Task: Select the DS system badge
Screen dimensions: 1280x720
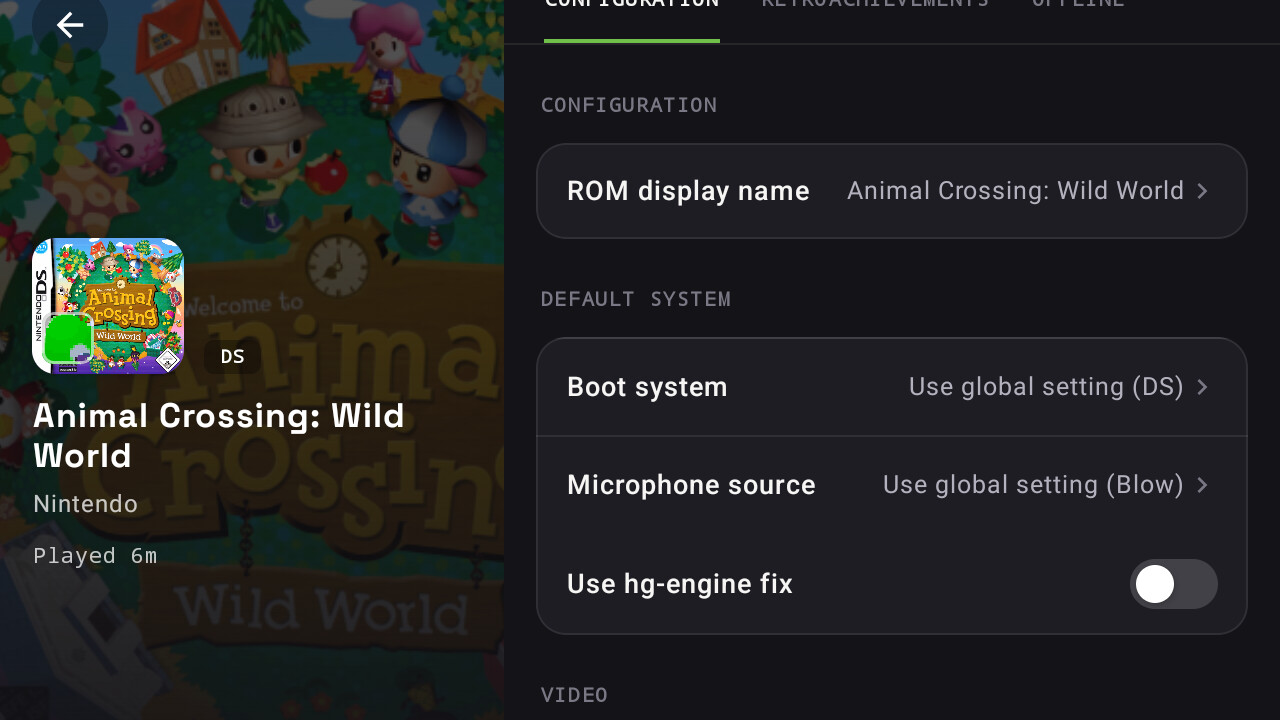Action: [x=233, y=357]
